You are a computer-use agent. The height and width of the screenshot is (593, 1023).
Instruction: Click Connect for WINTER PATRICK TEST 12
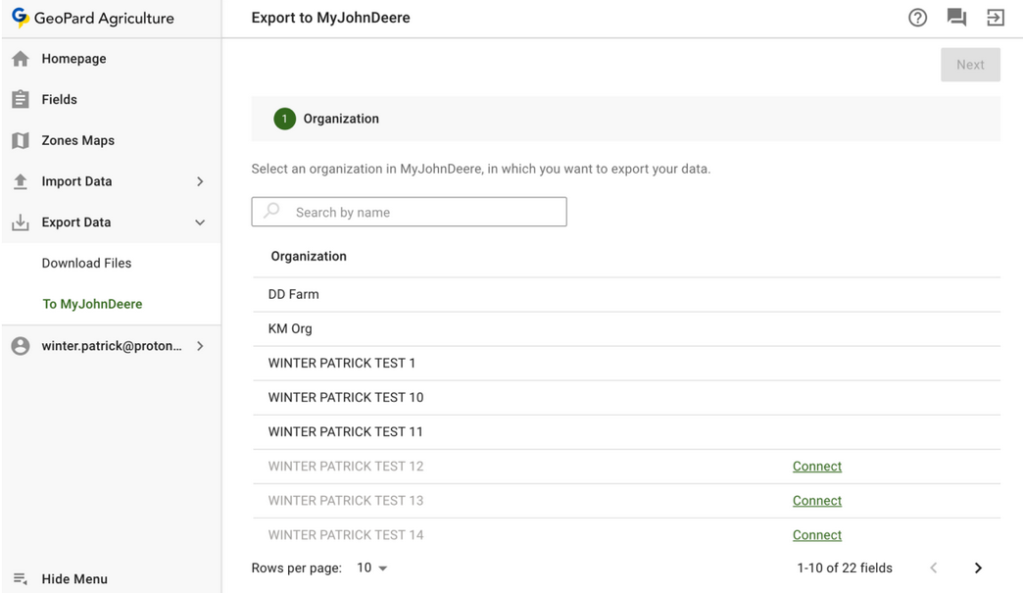pyautogui.click(x=817, y=467)
